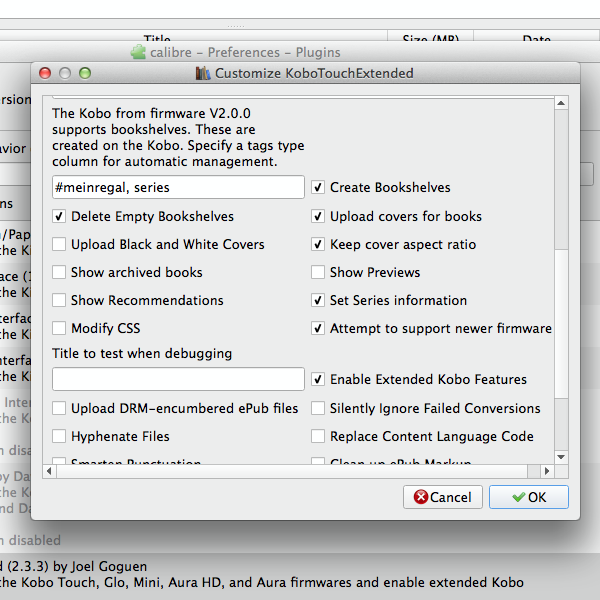Click the 'The Kobo from firmware V2.0.0' description text
The image size is (600, 600).
tap(178, 137)
